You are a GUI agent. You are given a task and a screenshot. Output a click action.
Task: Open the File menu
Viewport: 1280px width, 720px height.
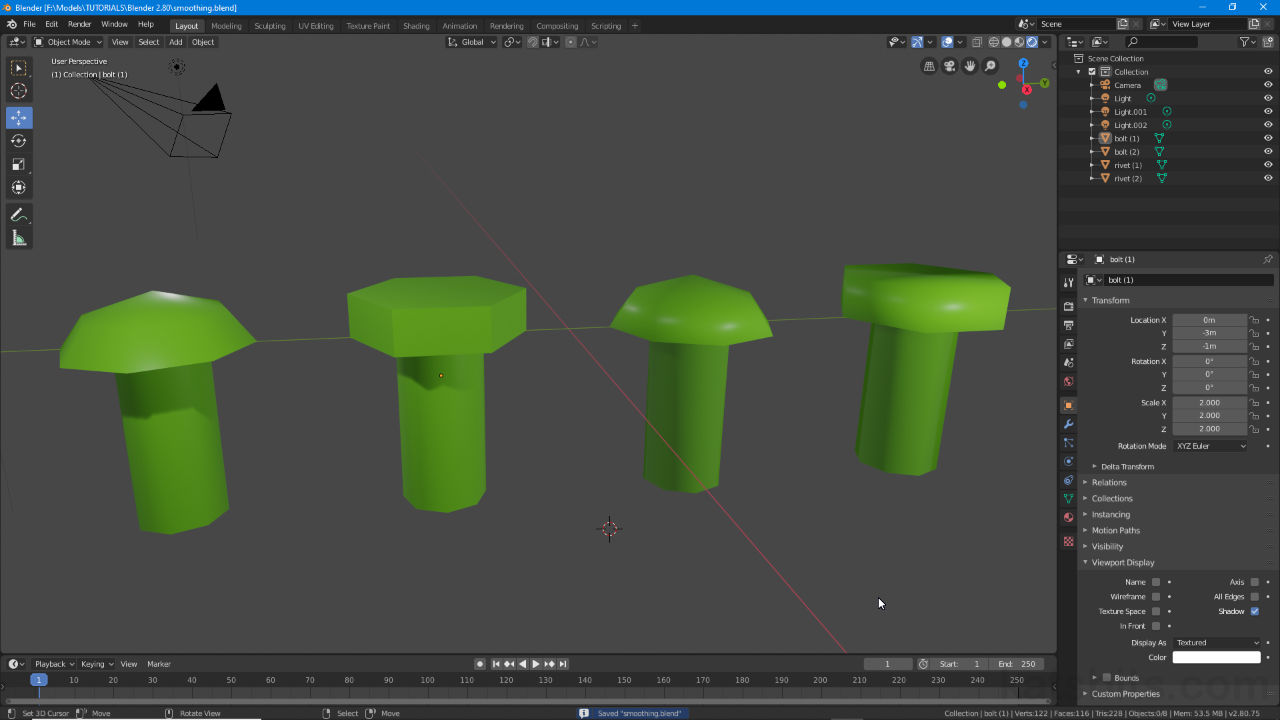click(29, 24)
